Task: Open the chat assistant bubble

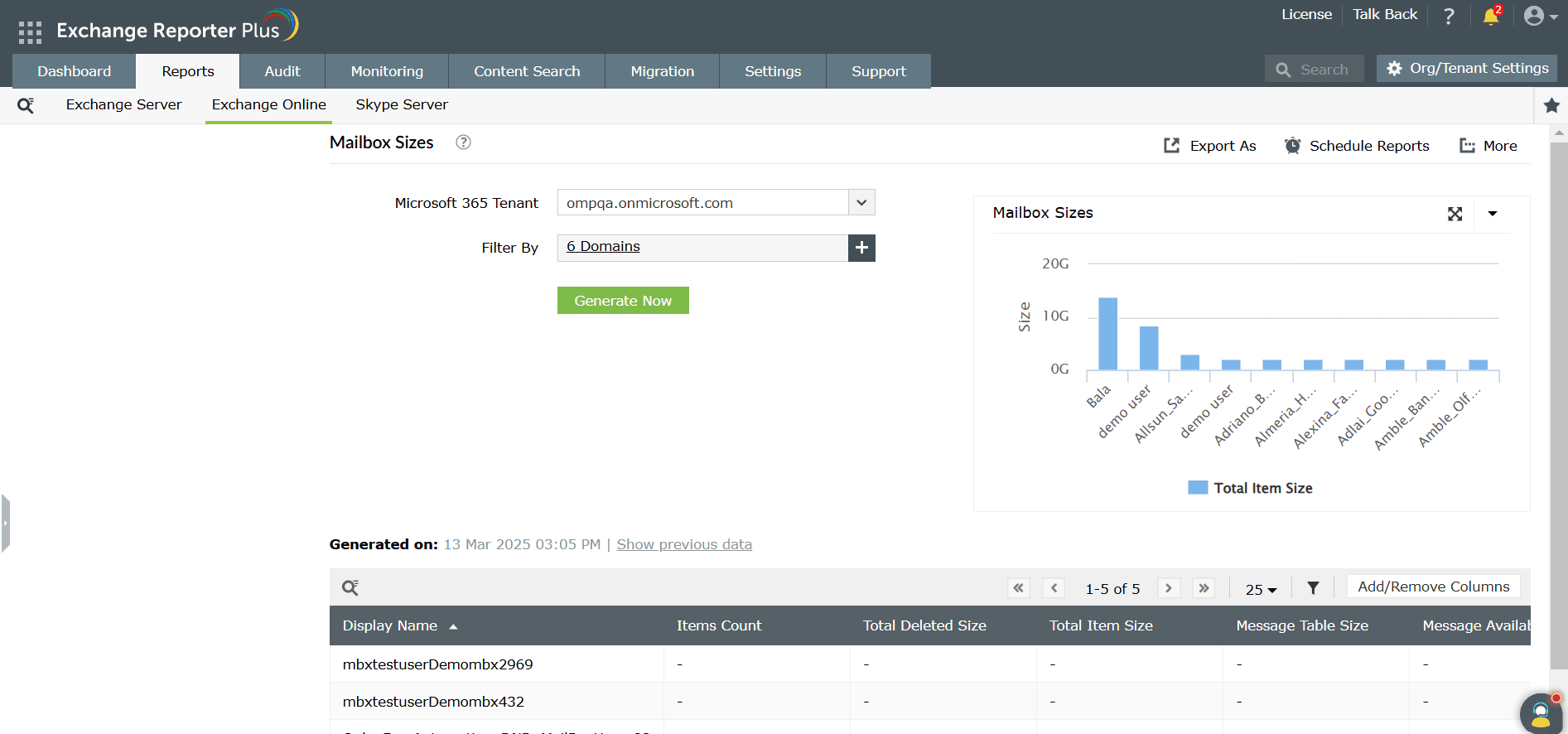Action: click(x=1541, y=712)
